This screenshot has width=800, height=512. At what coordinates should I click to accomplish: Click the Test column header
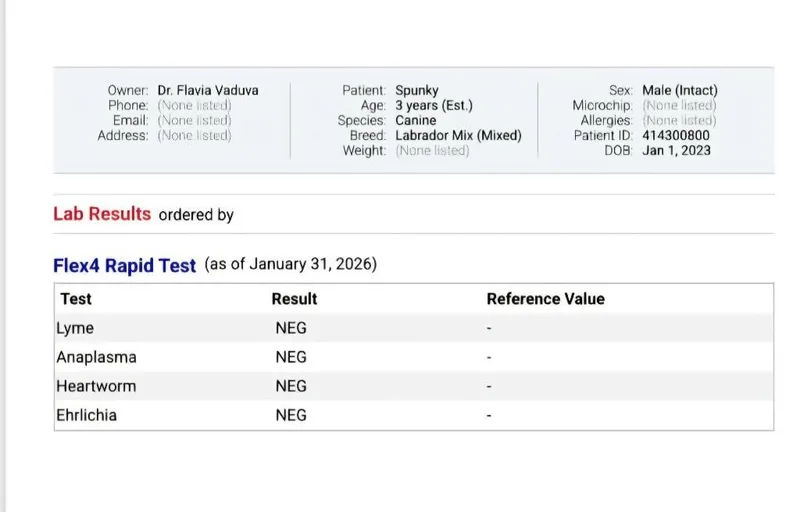point(76,299)
